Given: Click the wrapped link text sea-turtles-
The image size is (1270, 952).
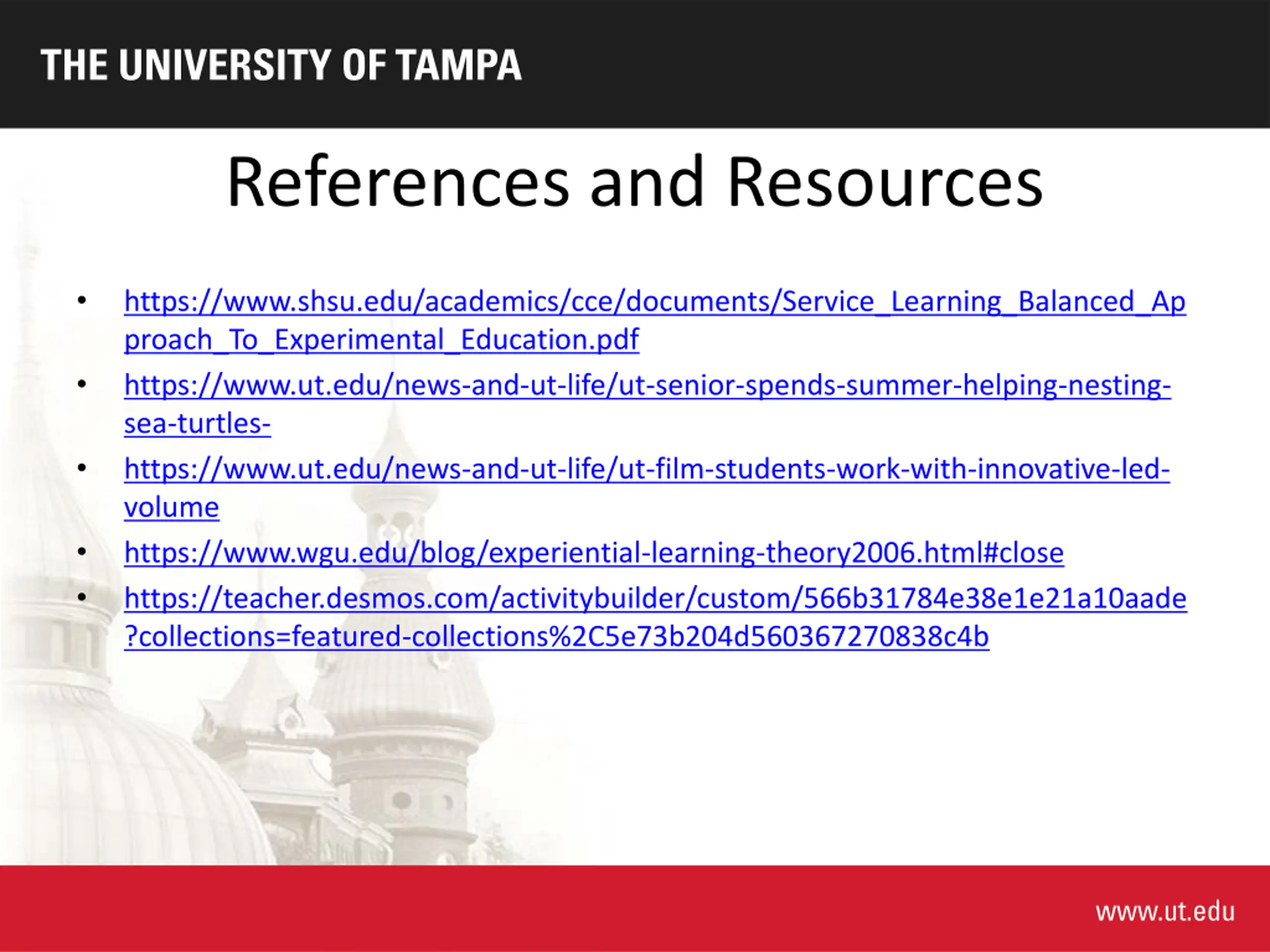Looking at the screenshot, I should (197, 424).
